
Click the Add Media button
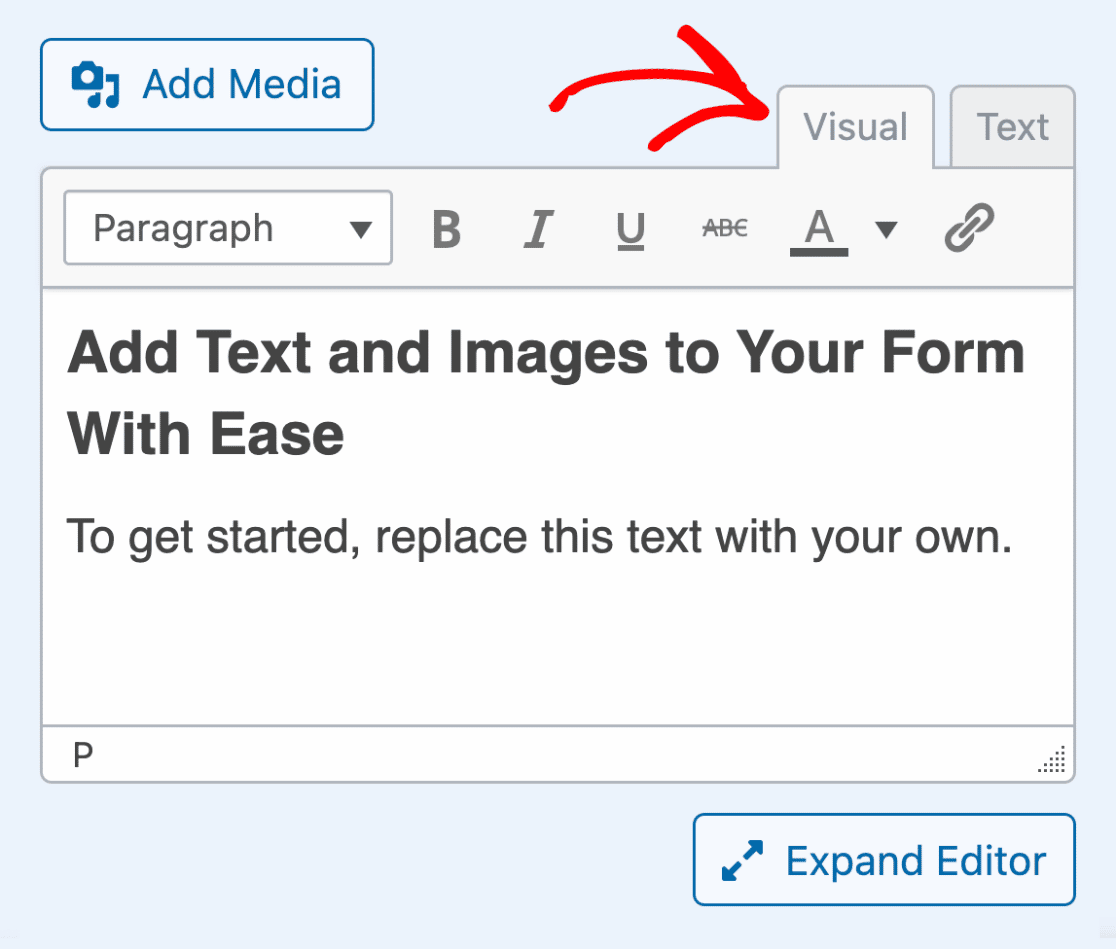(207, 85)
